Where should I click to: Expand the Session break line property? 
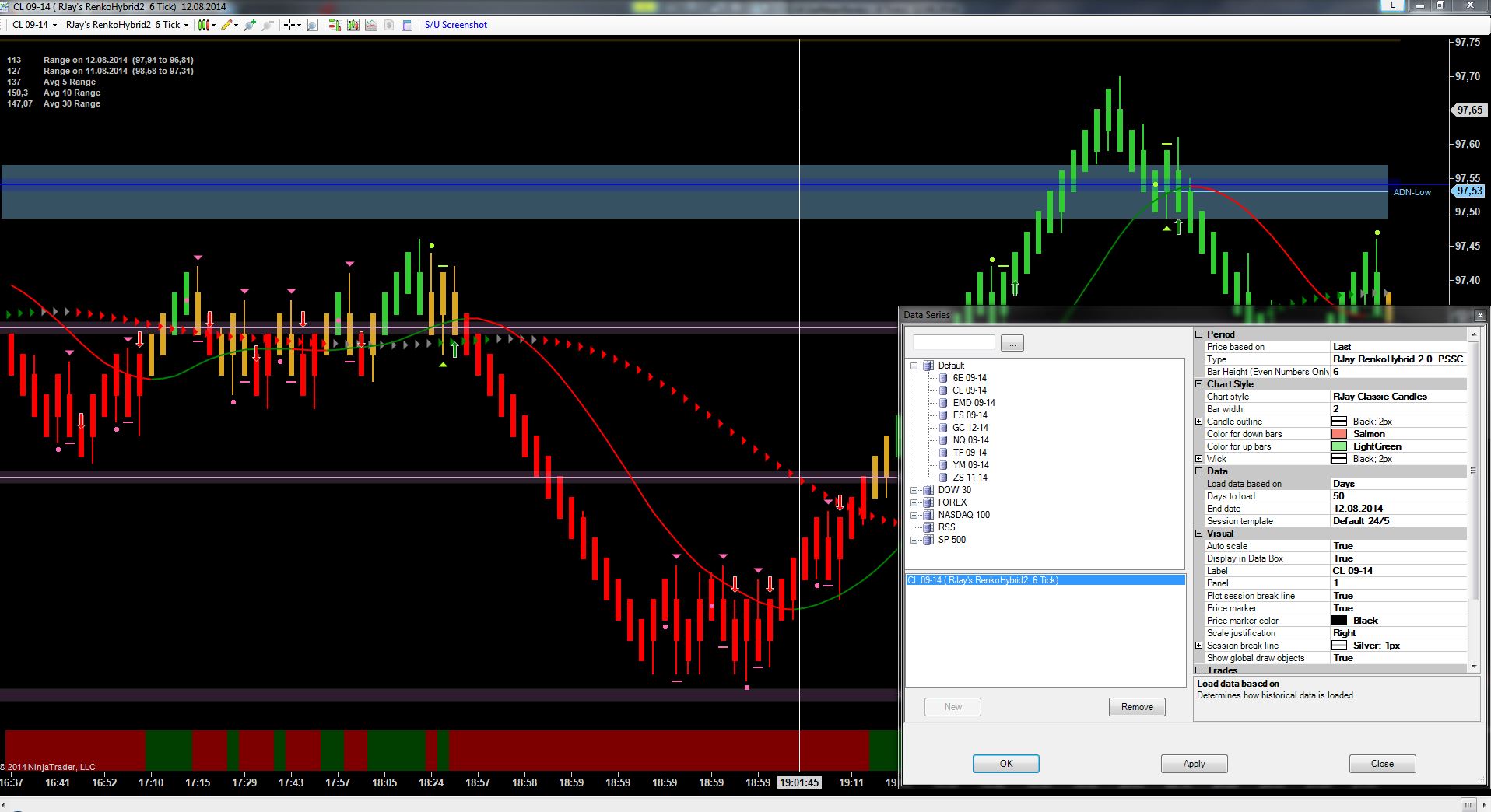(x=1199, y=646)
